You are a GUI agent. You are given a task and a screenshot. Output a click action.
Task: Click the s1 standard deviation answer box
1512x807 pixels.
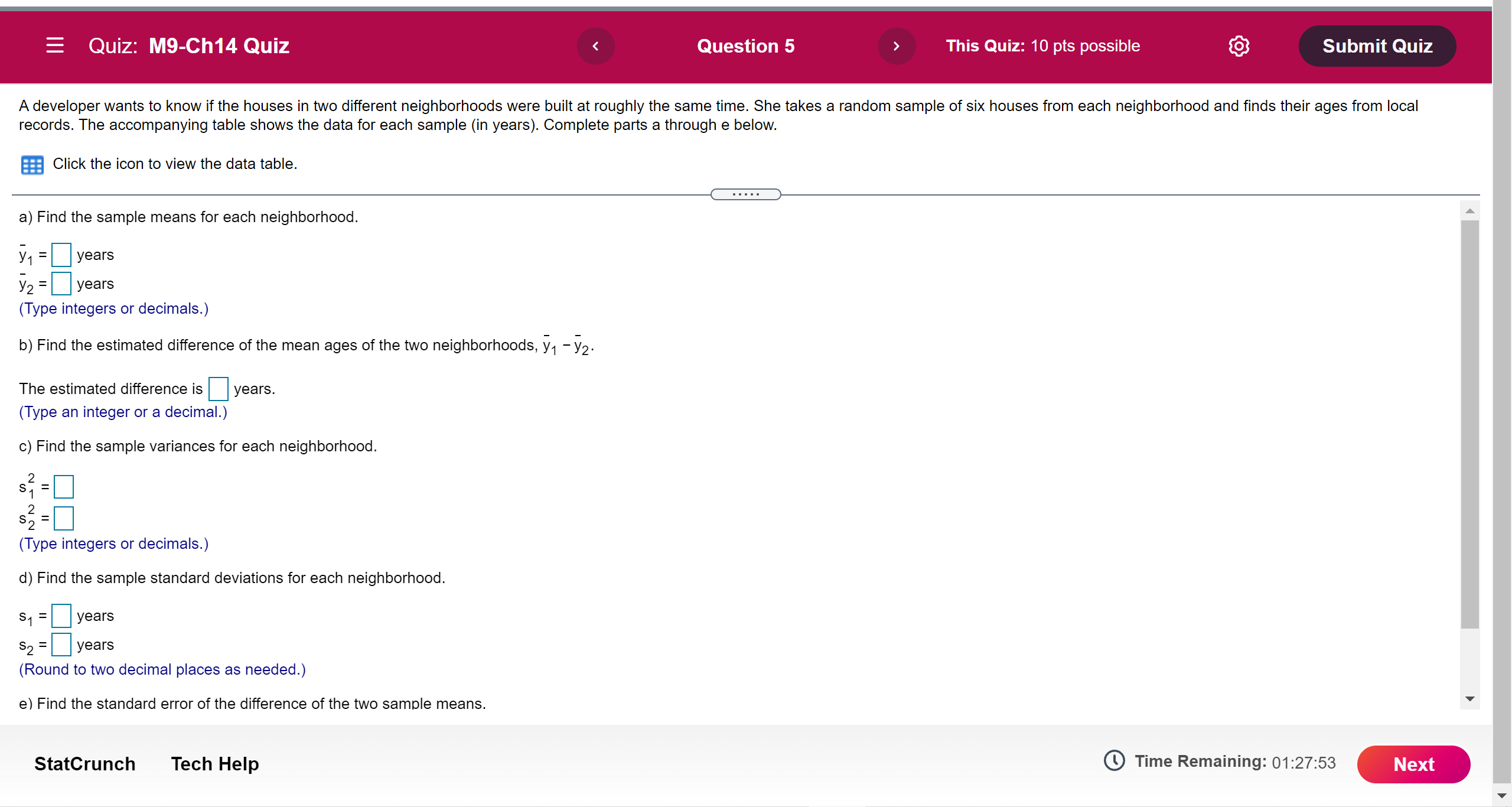click(x=61, y=616)
